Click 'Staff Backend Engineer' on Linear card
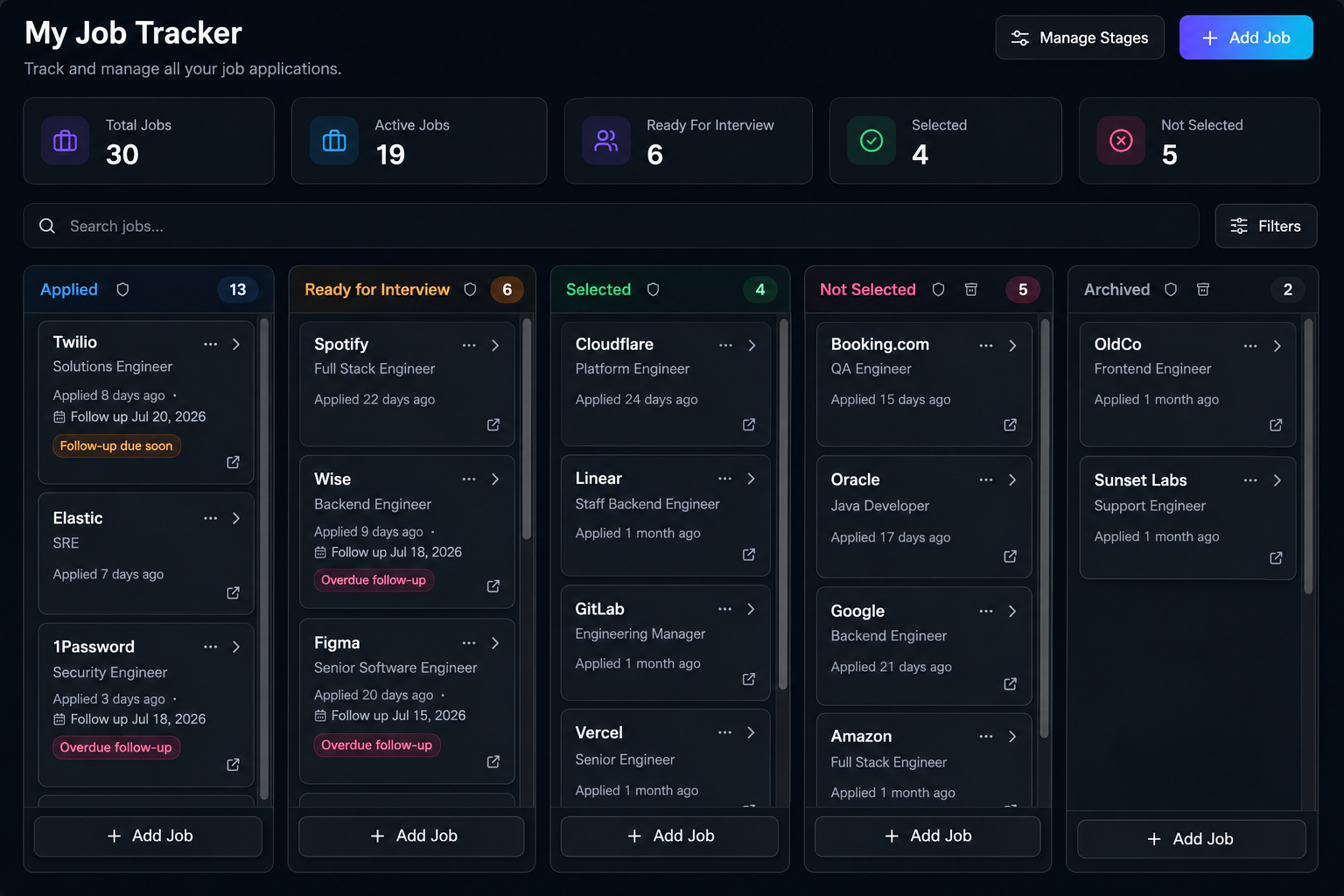This screenshot has width=1344, height=896. pos(647,504)
